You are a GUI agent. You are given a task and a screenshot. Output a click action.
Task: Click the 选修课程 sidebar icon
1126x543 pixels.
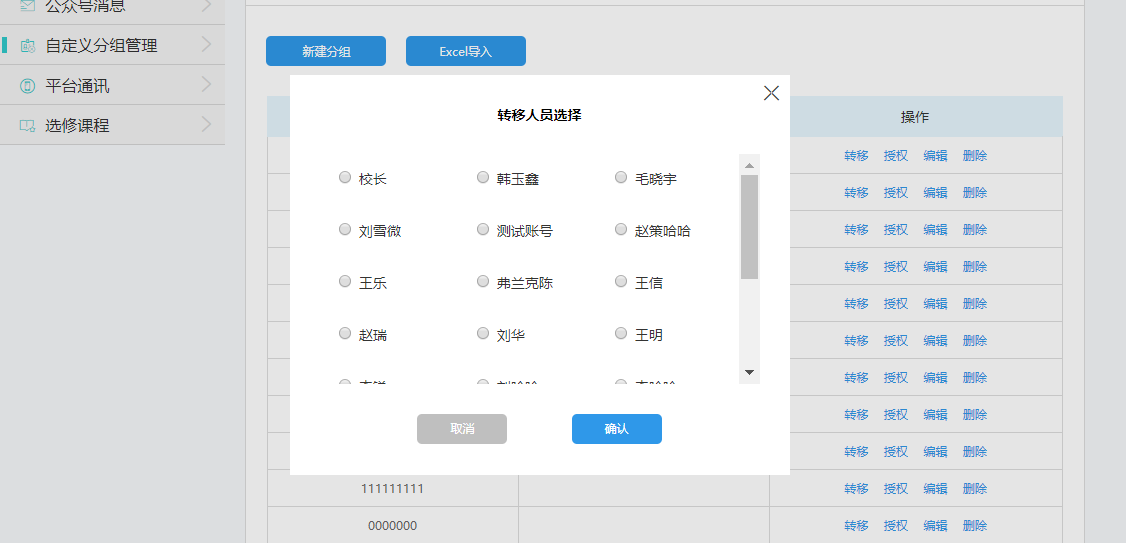coord(27,126)
